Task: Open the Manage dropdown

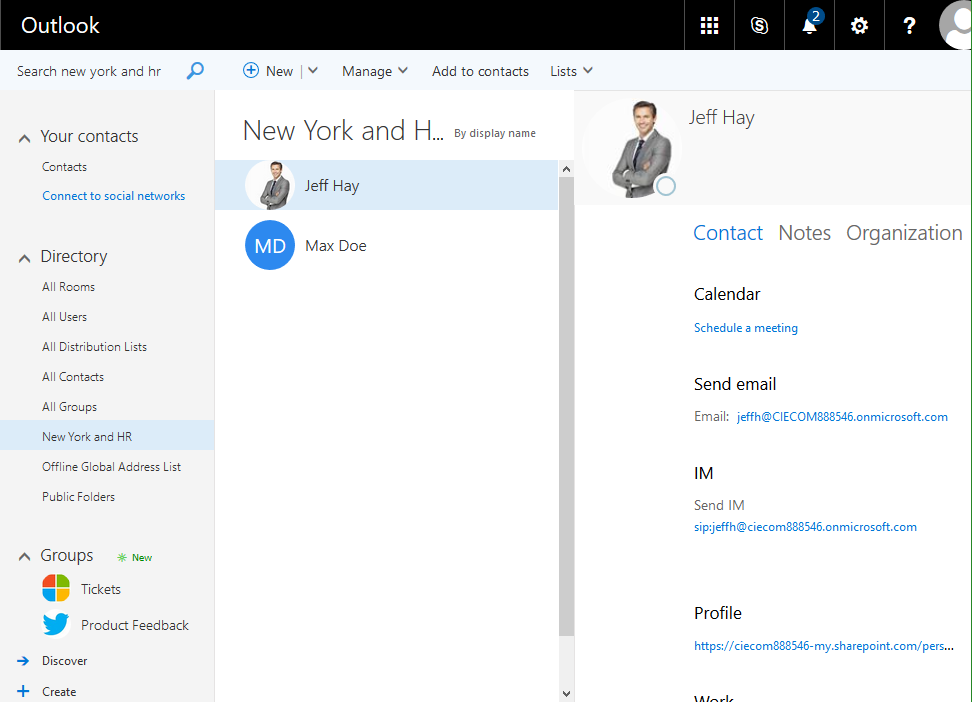Action: (374, 70)
